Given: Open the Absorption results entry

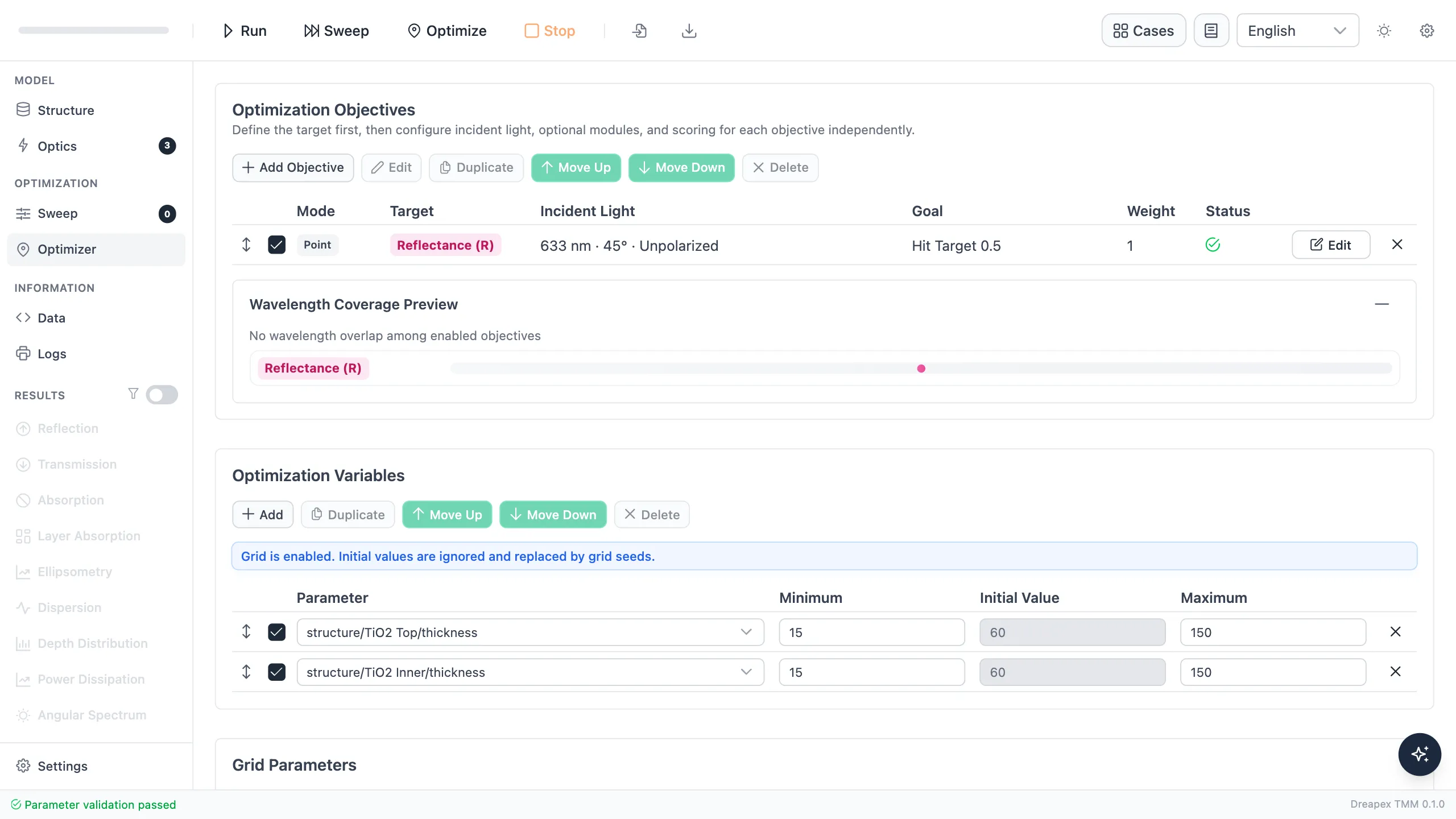Looking at the screenshot, I should coord(96,500).
